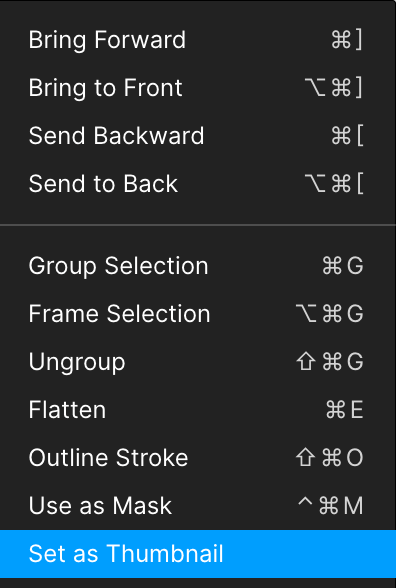
Task: Select the Bring to Front option
Action: pyautogui.click(x=198, y=88)
